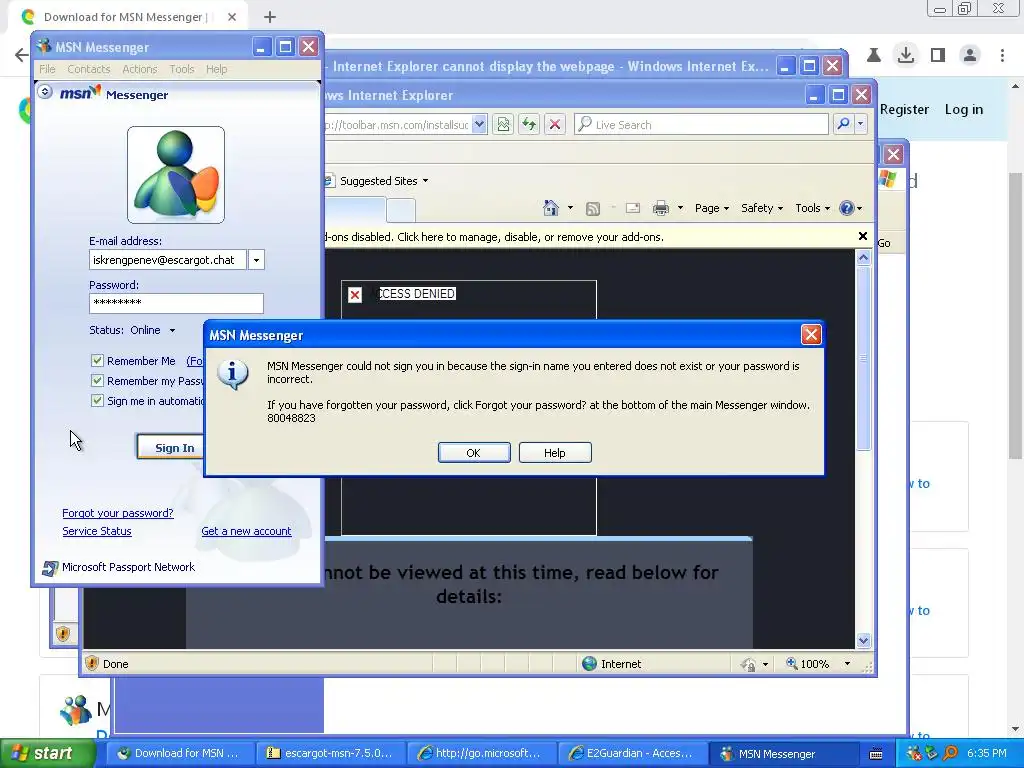Open the Page menu in IE
The image size is (1024, 768).
(712, 208)
